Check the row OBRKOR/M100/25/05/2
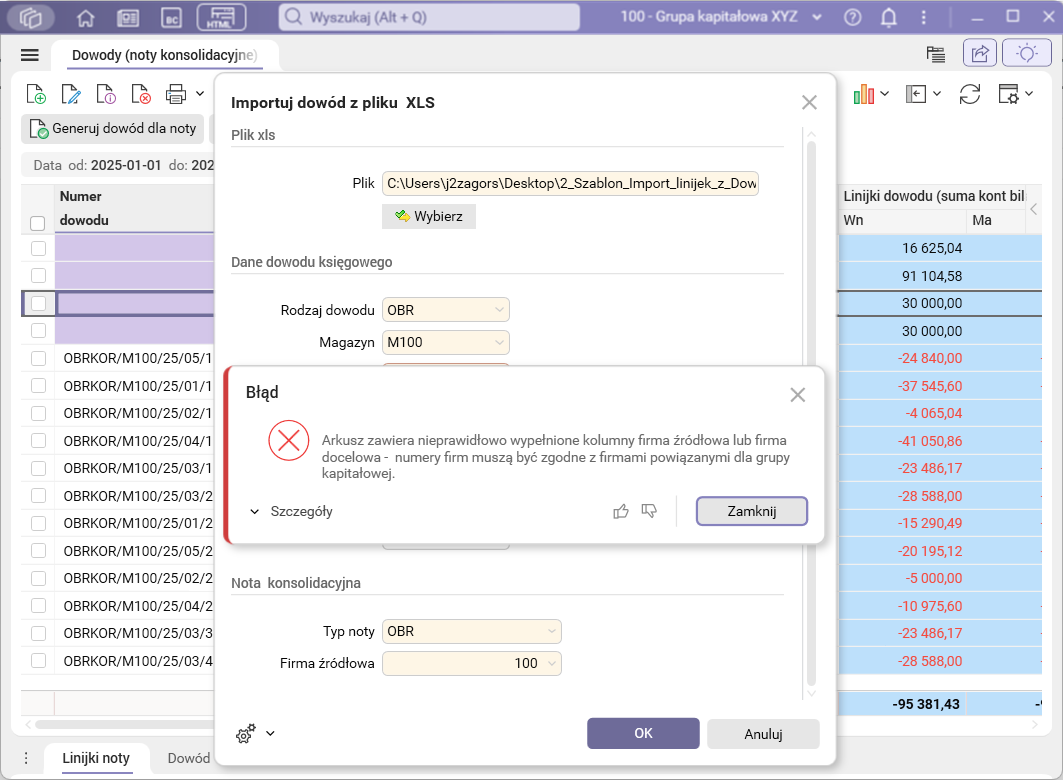1063x780 pixels. 39,551
